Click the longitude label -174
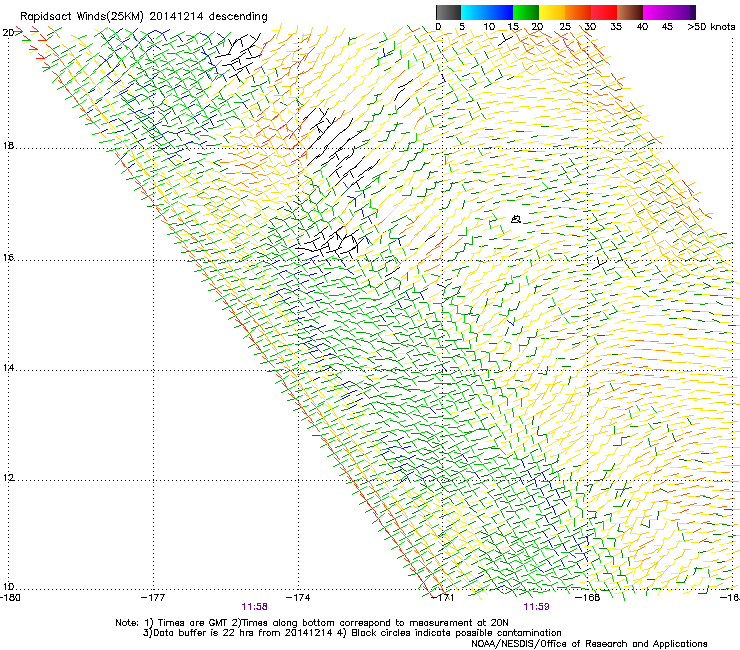 (x=298, y=598)
